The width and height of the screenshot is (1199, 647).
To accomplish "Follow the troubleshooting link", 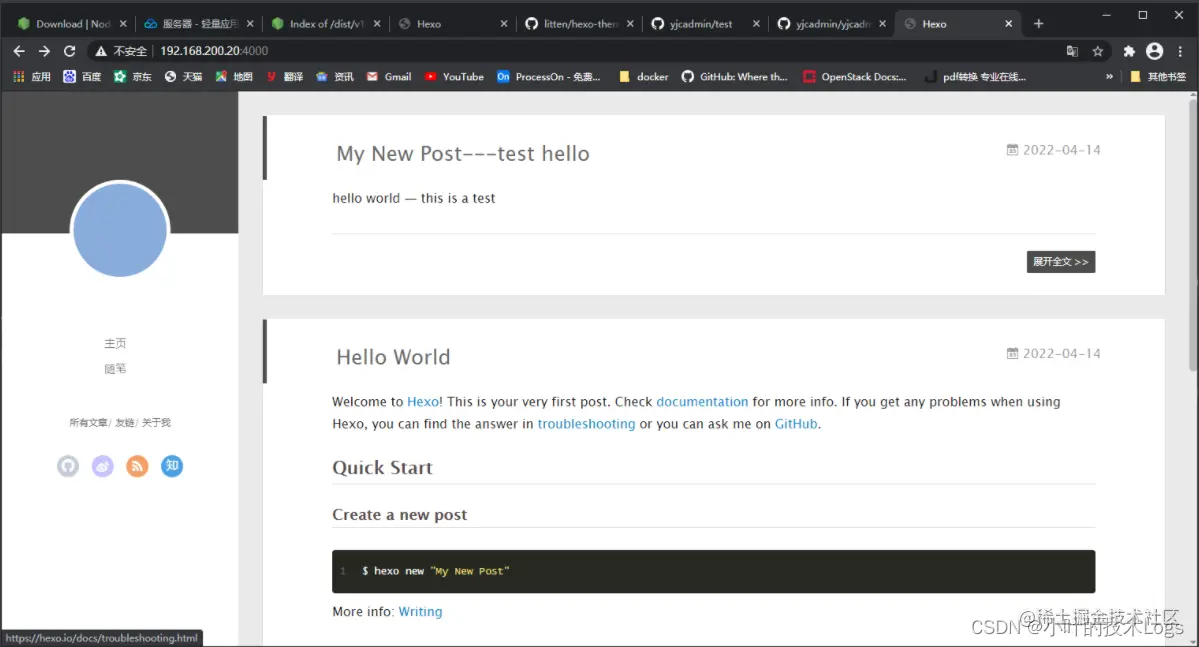I will click(x=586, y=424).
